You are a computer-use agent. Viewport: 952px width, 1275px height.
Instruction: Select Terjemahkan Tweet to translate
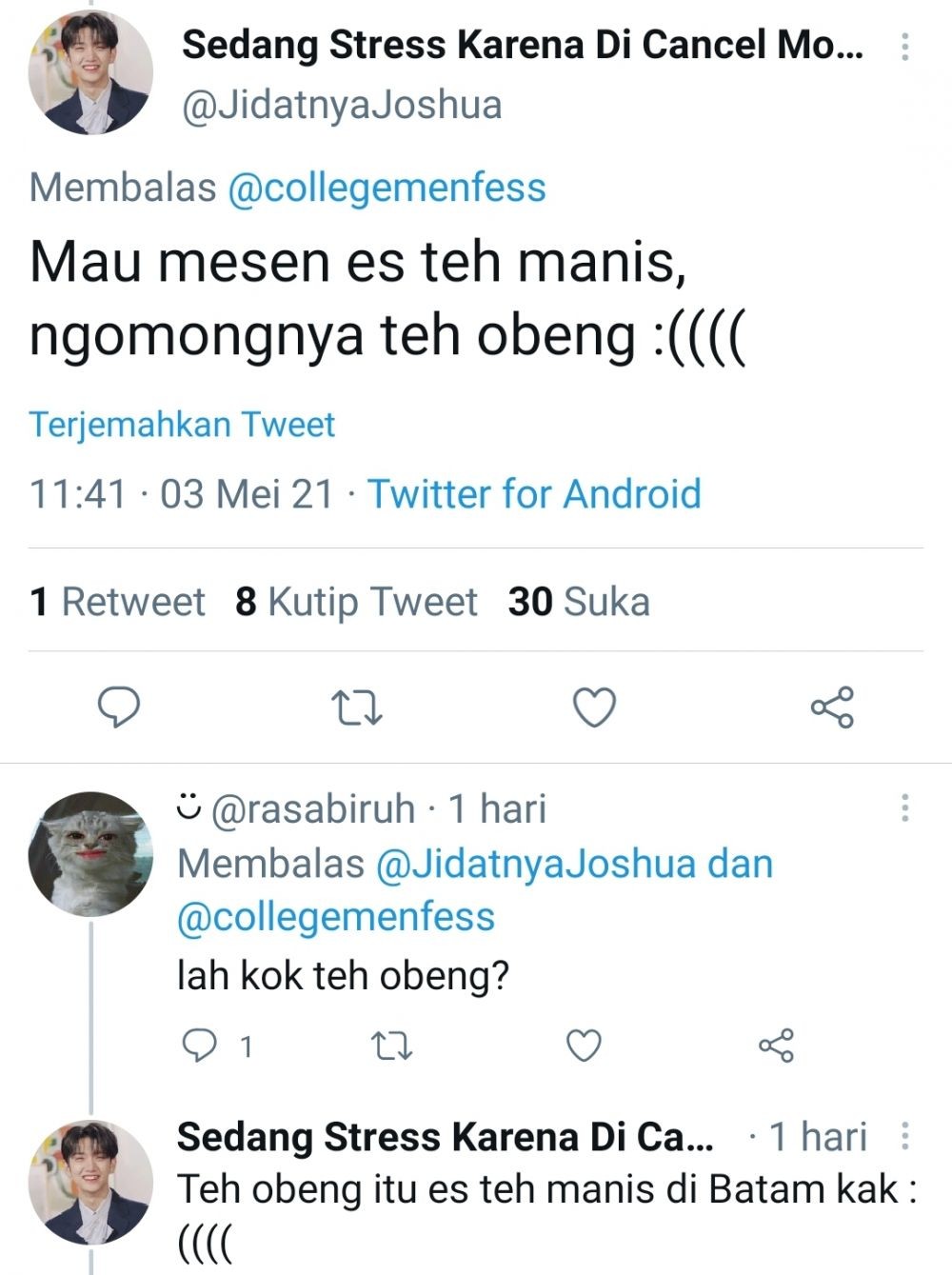[x=181, y=424]
